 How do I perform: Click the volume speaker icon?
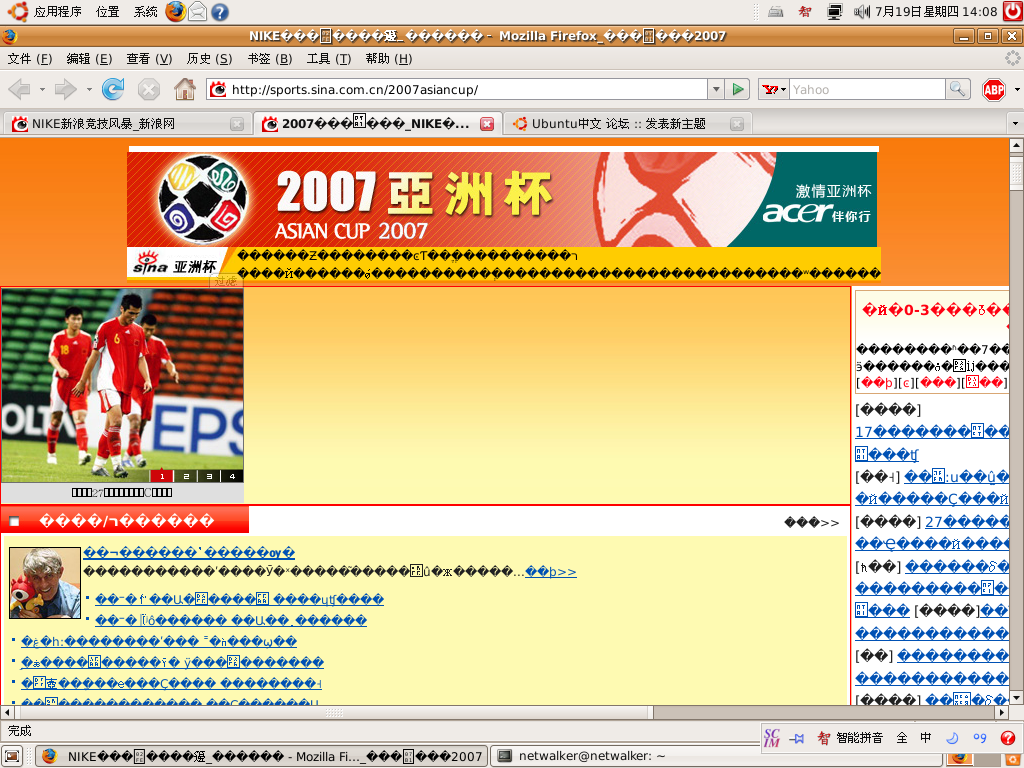(x=862, y=11)
